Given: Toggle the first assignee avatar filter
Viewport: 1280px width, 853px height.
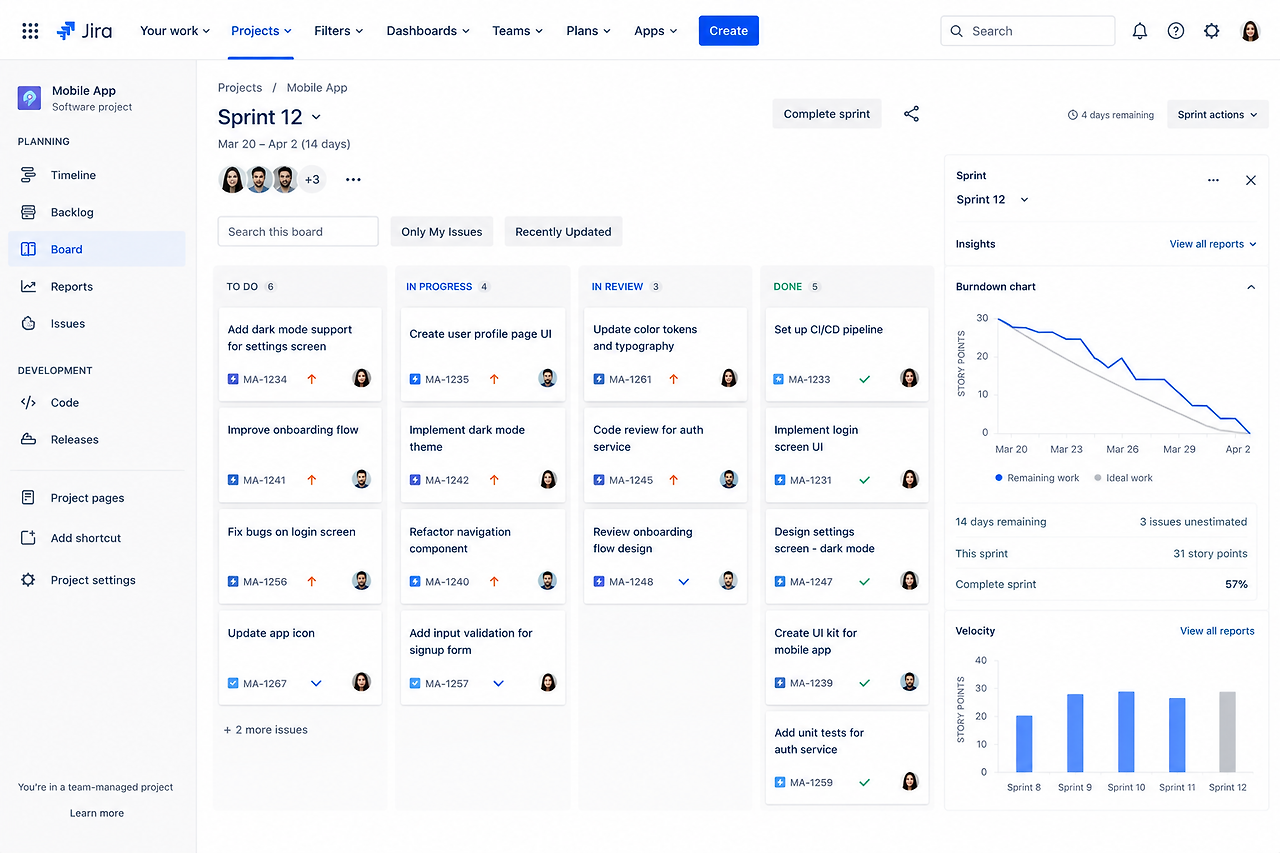Looking at the screenshot, I should 232,180.
